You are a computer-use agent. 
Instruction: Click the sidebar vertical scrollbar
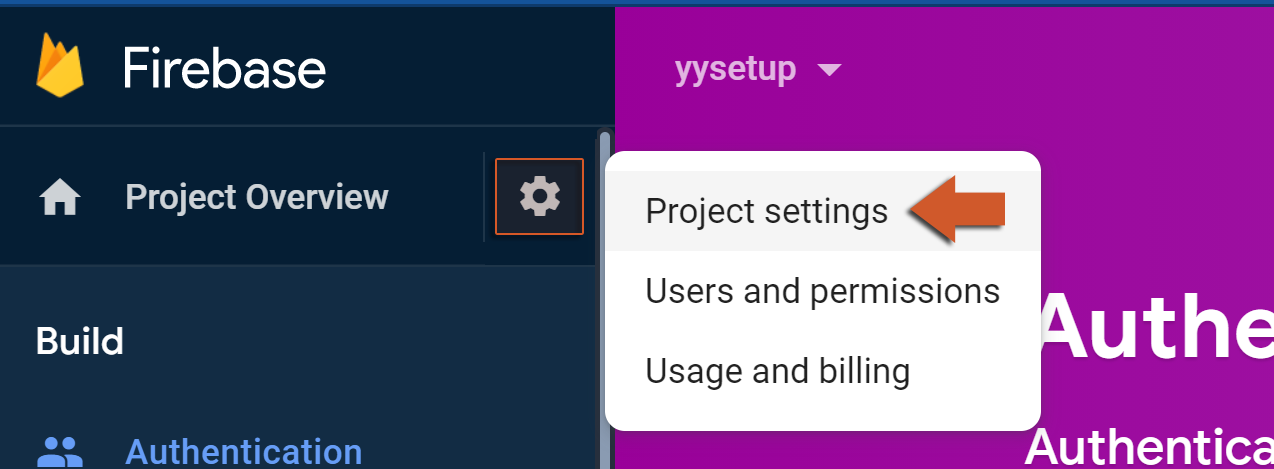click(604, 300)
